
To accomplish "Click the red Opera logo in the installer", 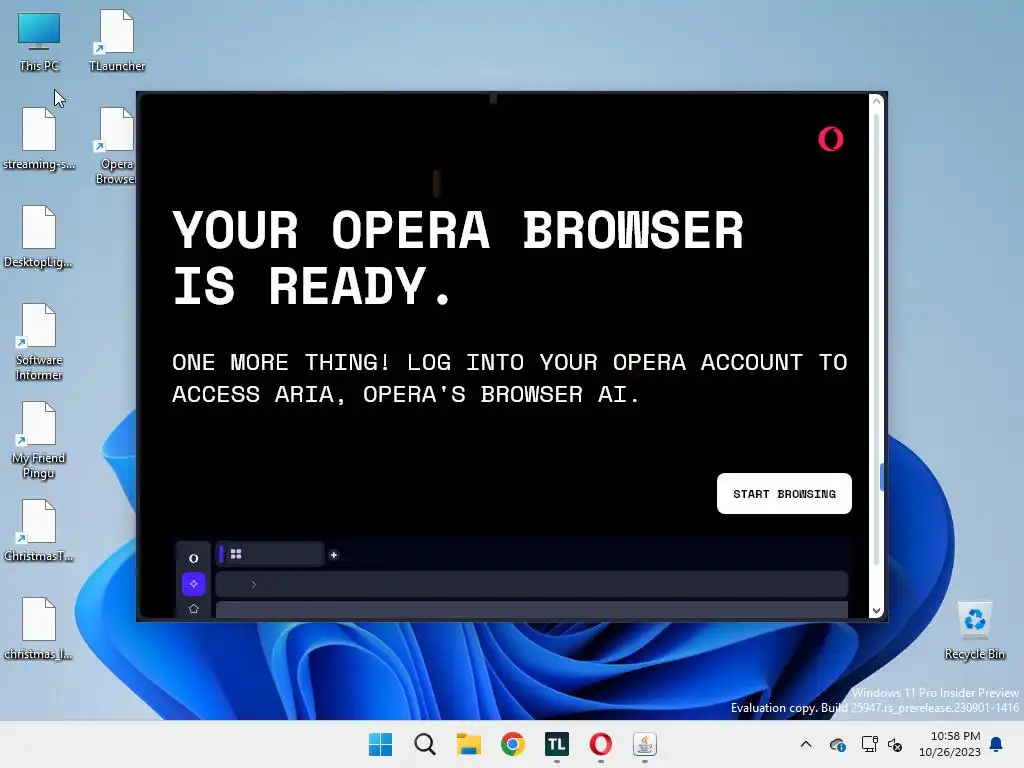I will (831, 138).
